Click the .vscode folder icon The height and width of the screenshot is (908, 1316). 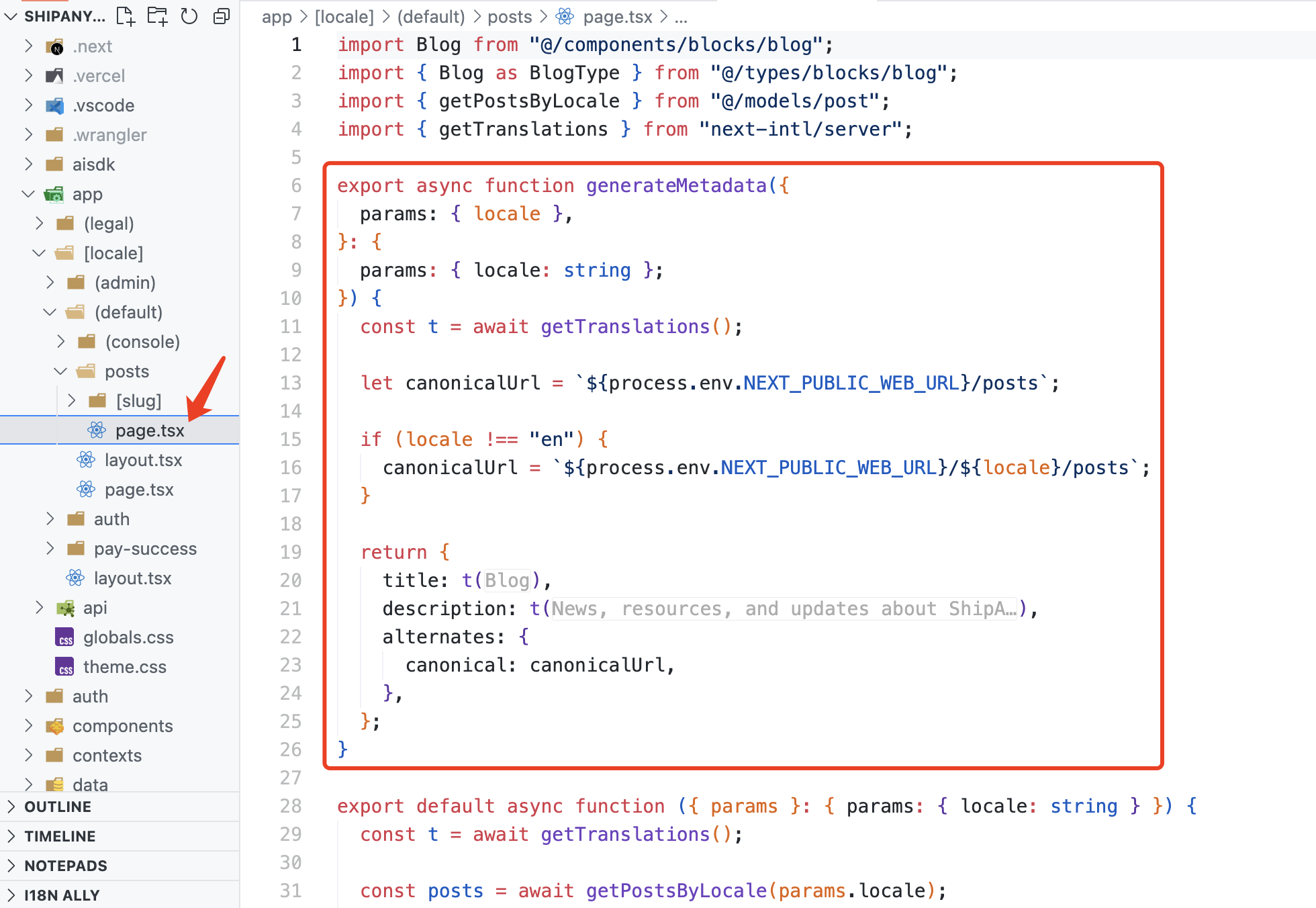point(54,105)
